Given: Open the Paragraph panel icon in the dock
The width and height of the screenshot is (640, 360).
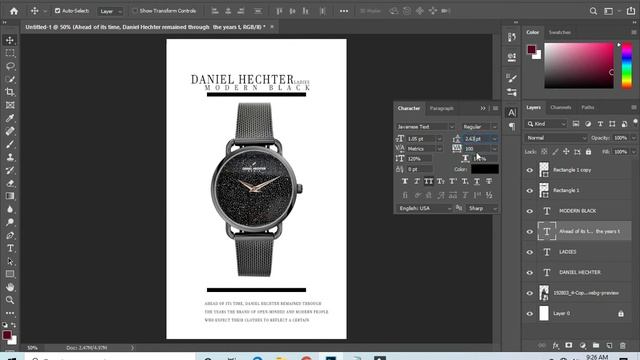Looking at the screenshot, I should click(511, 127).
